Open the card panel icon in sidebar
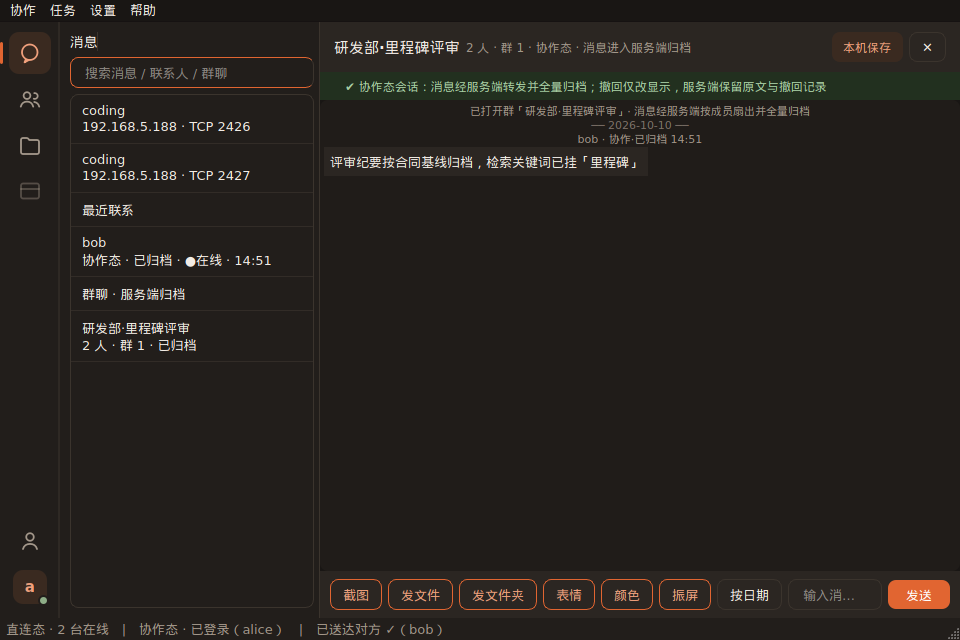960x640 pixels. point(29,191)
